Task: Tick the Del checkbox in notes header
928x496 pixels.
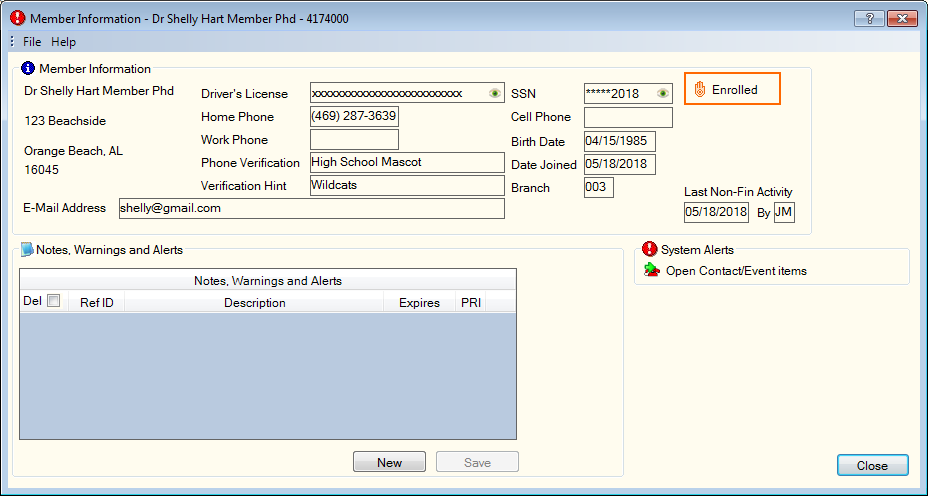Action: click(53, 301)
